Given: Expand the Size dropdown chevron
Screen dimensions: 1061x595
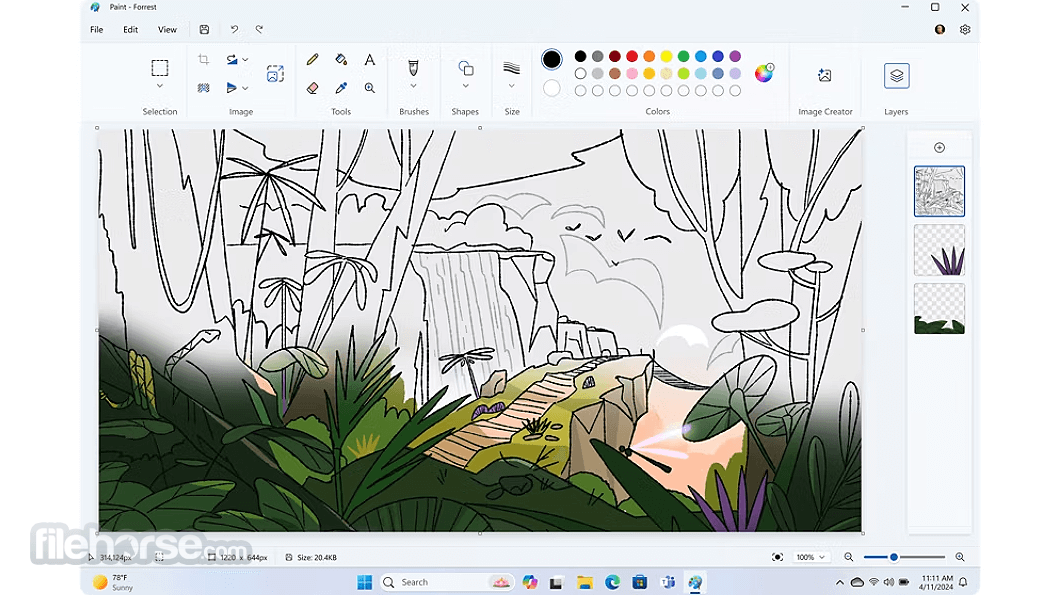Looking at the screenshot, I should click(512, 86).
